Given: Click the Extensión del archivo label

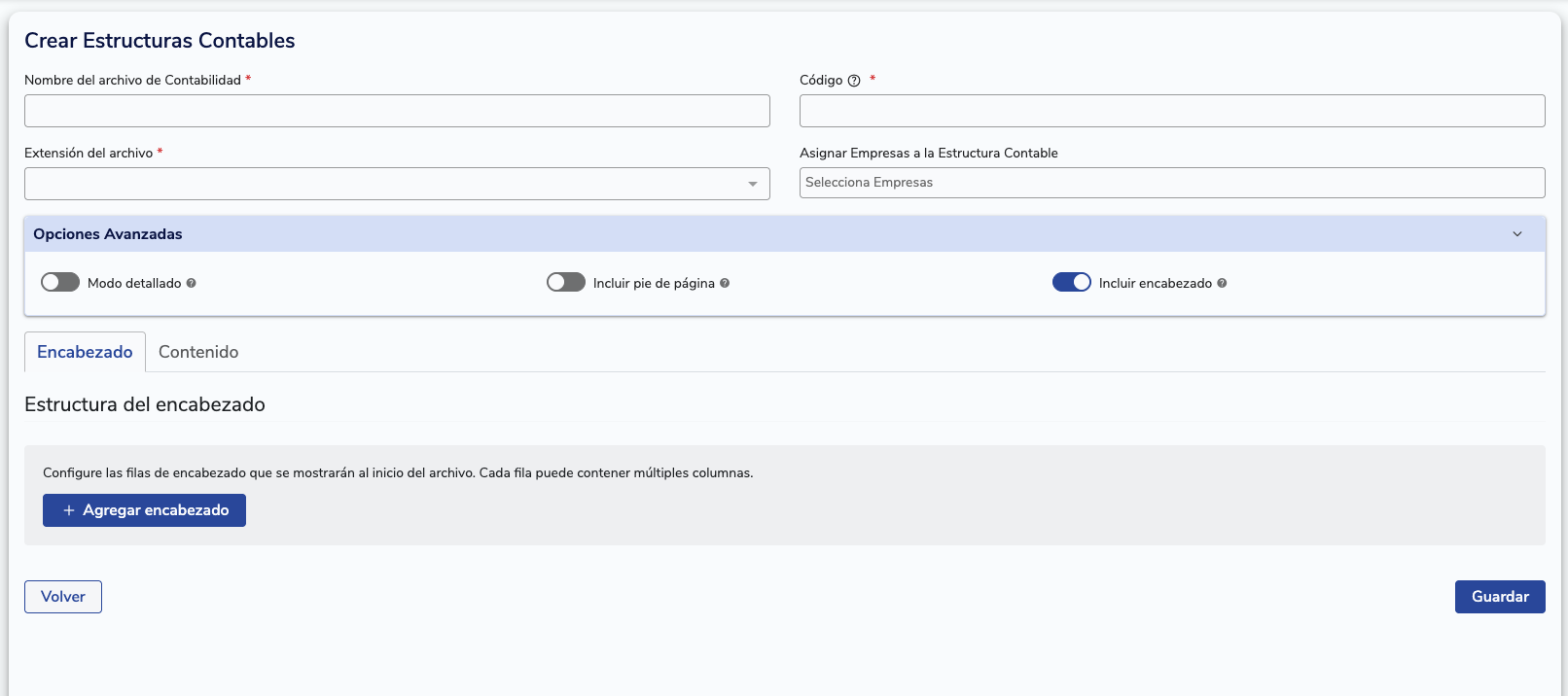Looking at the screenshot, I should (89, 153).
